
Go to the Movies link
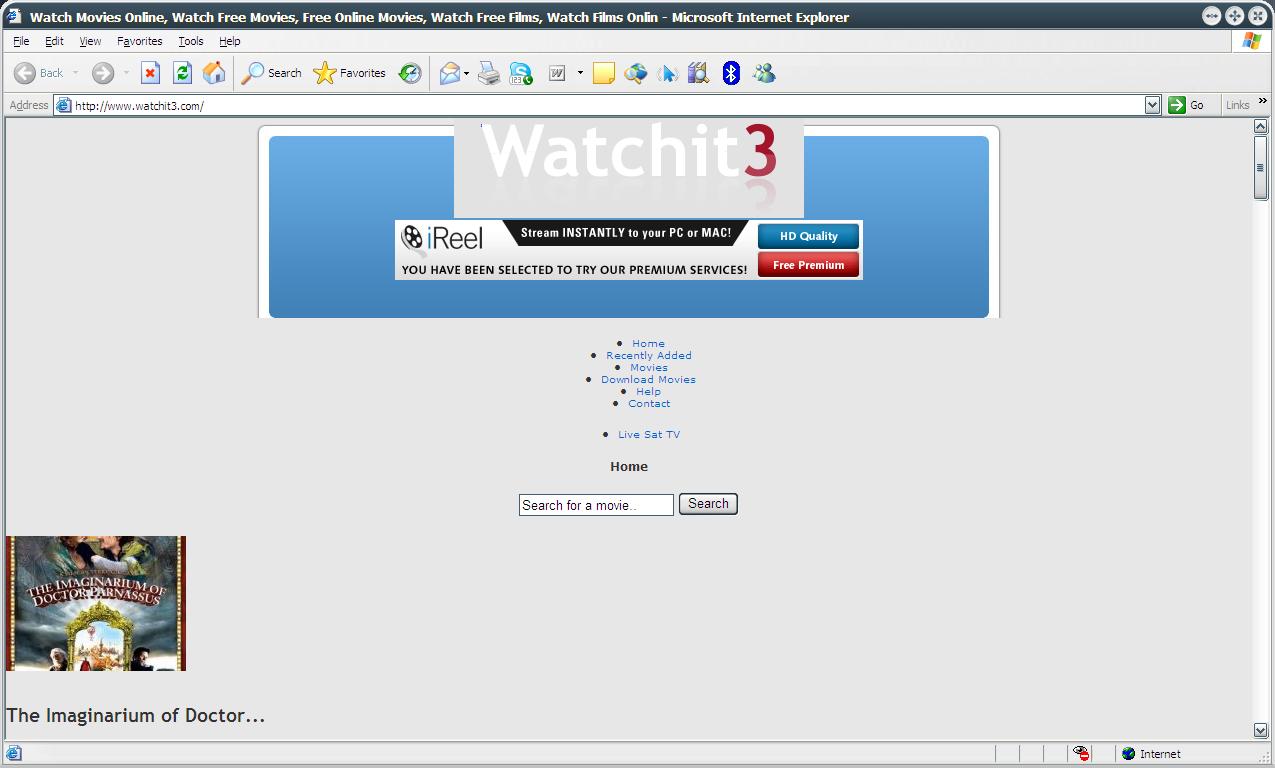(649, 367)
